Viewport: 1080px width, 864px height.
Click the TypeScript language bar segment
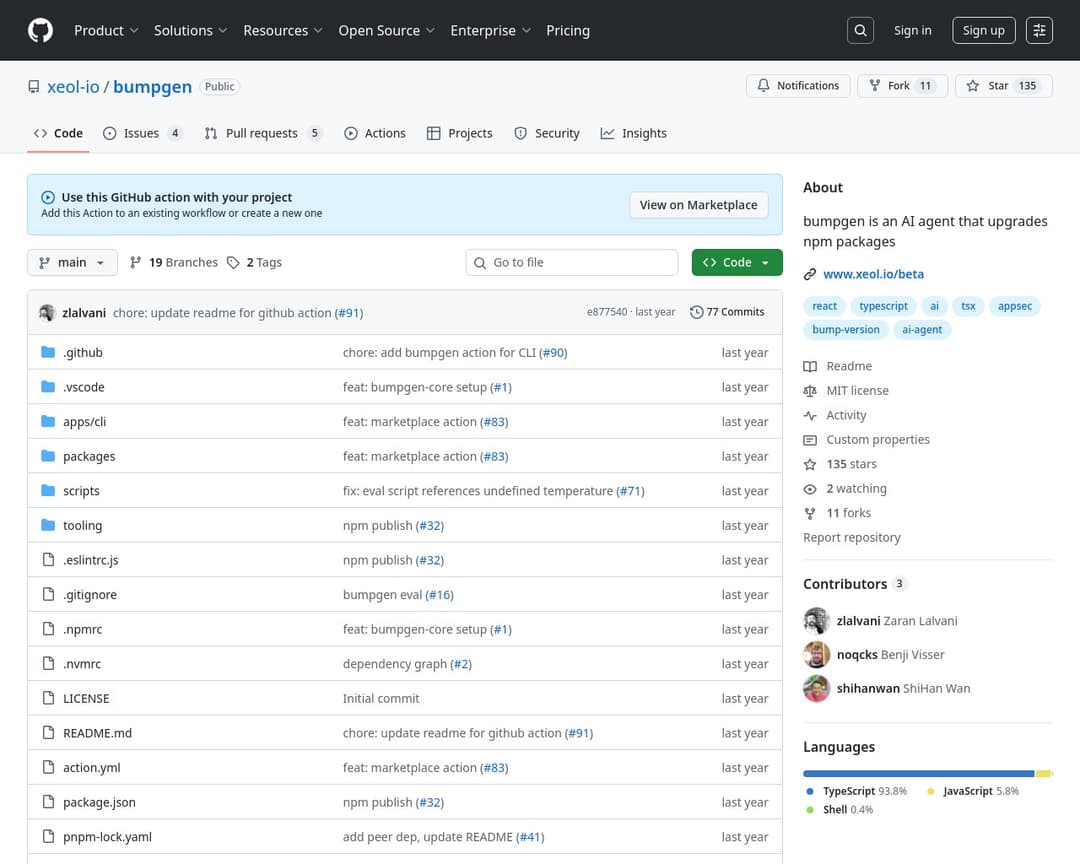(918, 773)
